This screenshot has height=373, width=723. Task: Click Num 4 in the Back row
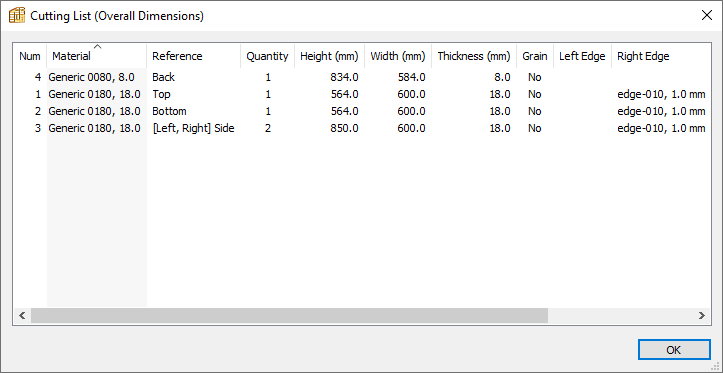(x=38, y=77)
